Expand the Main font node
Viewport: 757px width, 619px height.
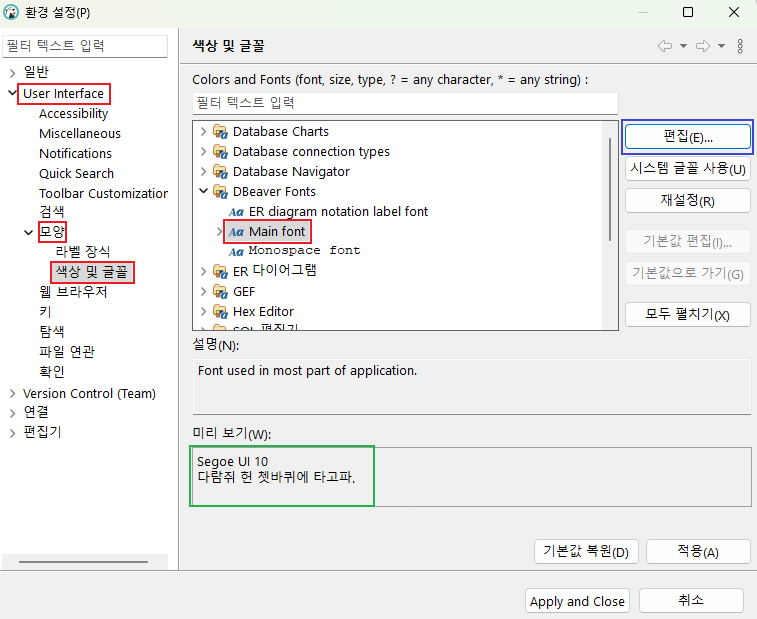click(x=220, y=232)
